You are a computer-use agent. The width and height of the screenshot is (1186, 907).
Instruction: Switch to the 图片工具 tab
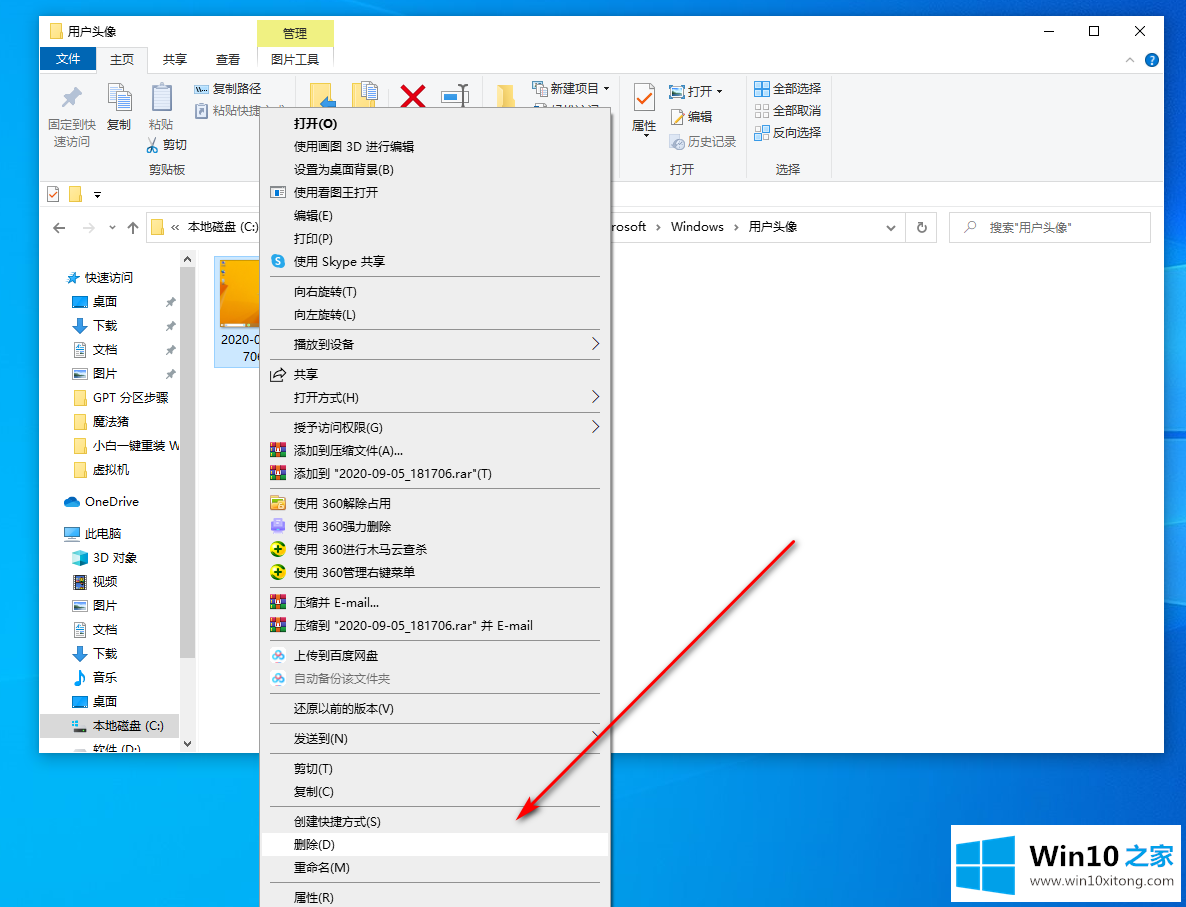tap(295, 59)
